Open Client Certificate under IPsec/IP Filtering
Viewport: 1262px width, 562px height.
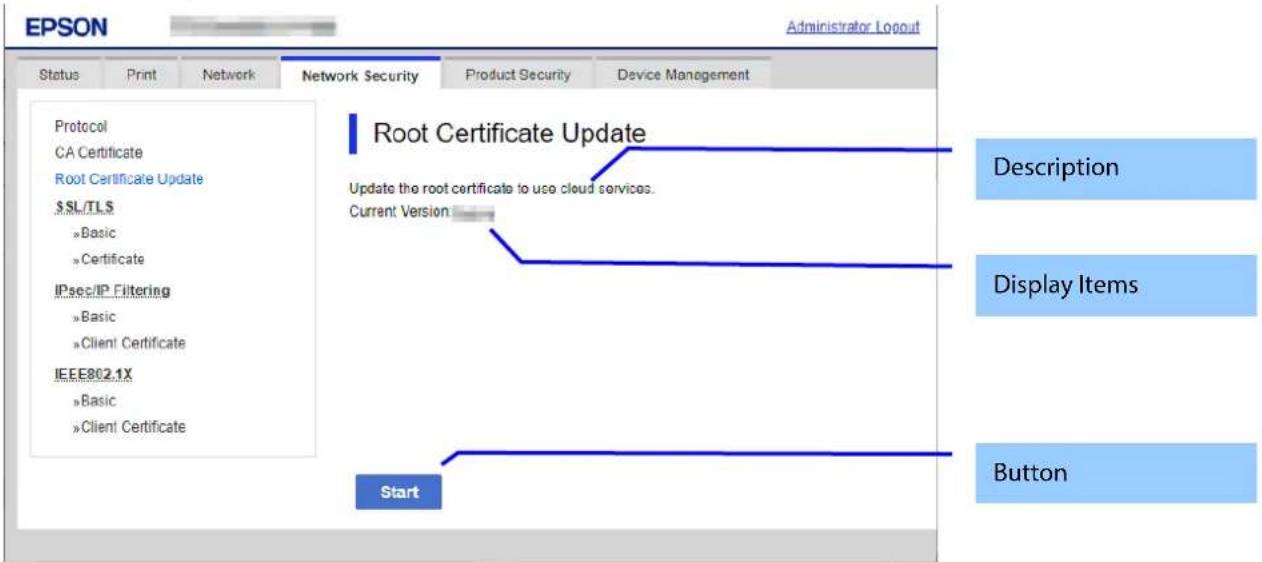click(x=129, y=343)
